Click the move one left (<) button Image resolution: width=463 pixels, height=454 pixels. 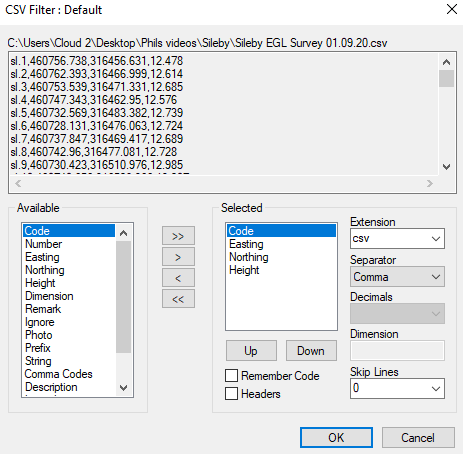point(178,278)
